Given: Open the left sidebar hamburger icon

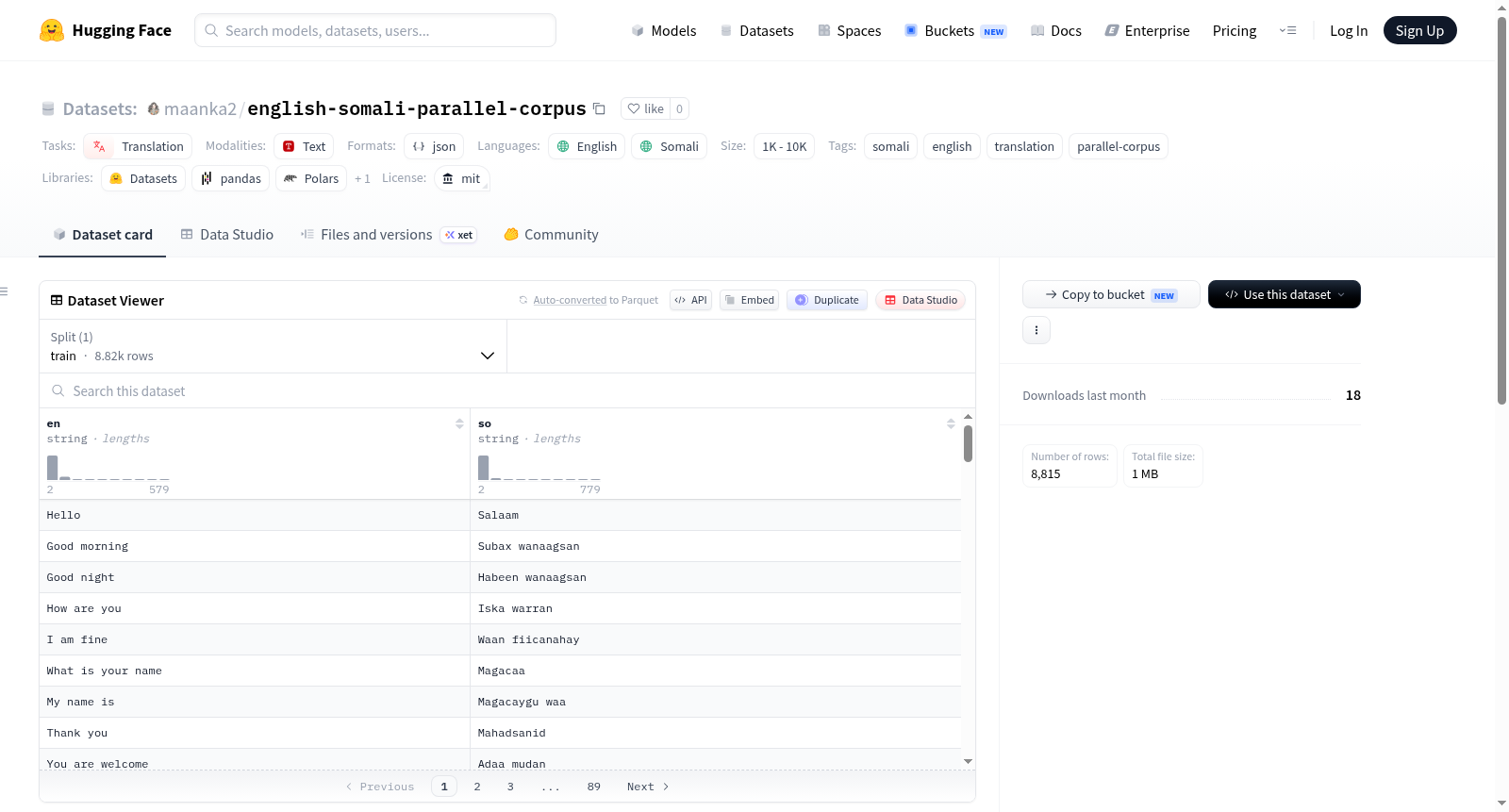Looking at the screenshot, I should click(4, 291).
